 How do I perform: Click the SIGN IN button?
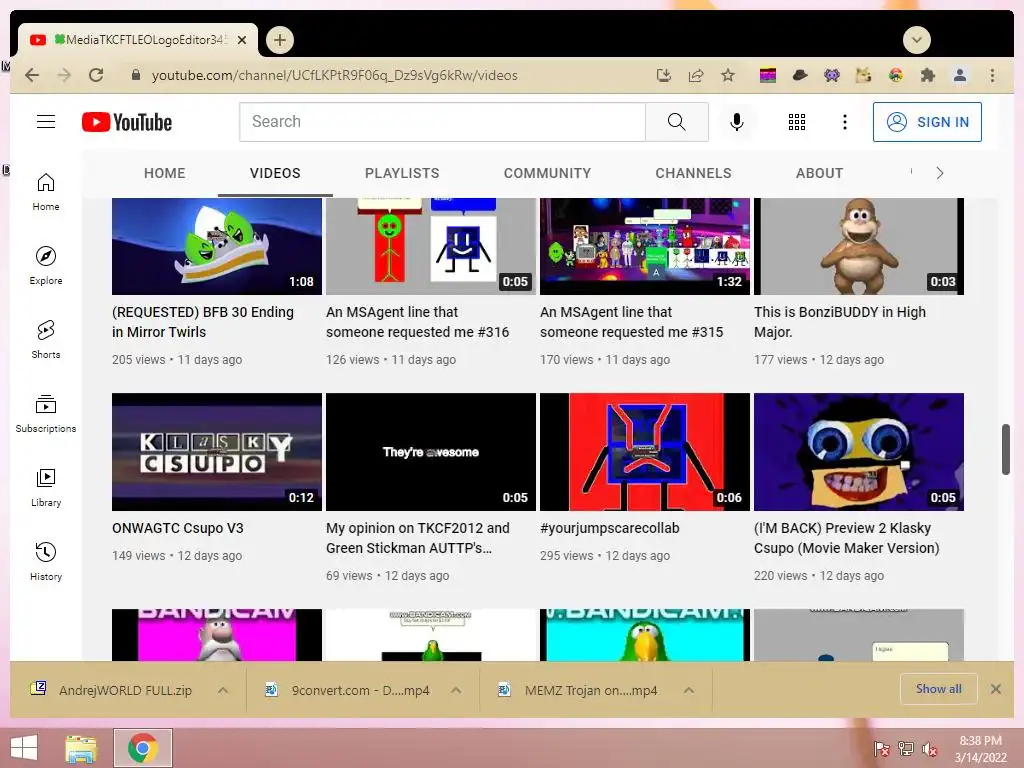(x=927, y=121)
